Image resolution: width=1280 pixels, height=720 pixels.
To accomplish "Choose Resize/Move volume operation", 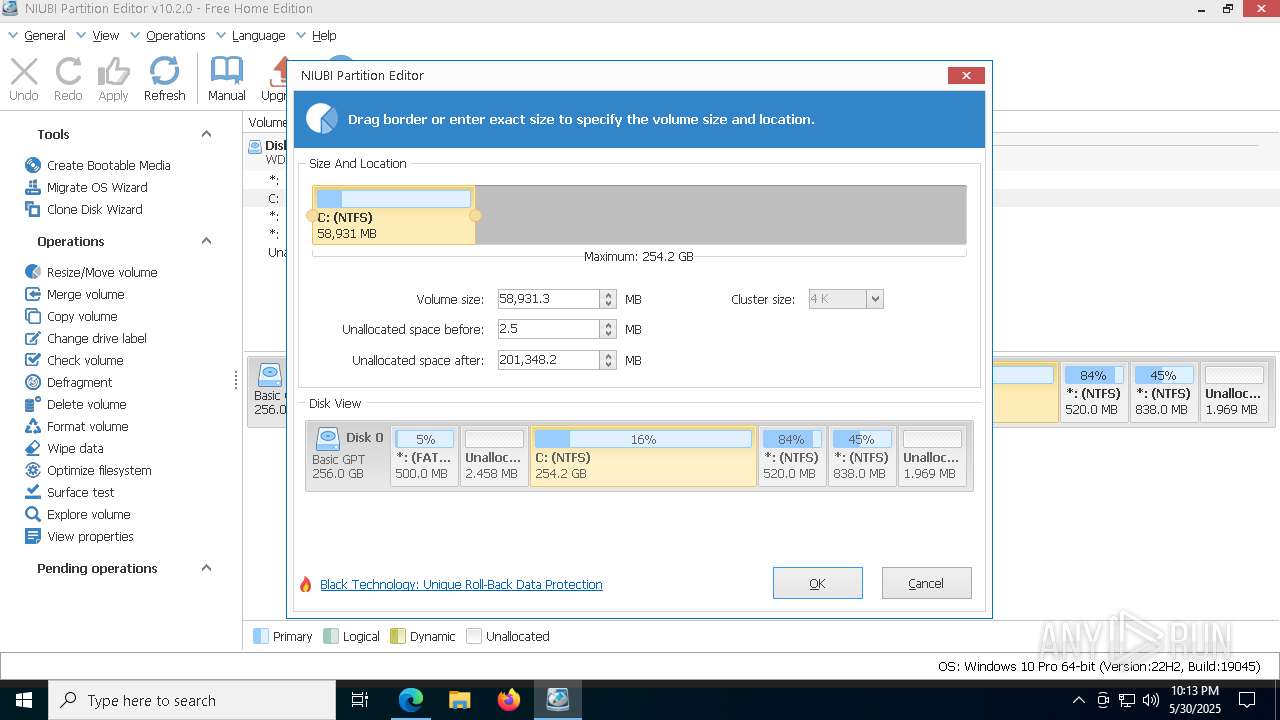I will (x=91, y=272).
